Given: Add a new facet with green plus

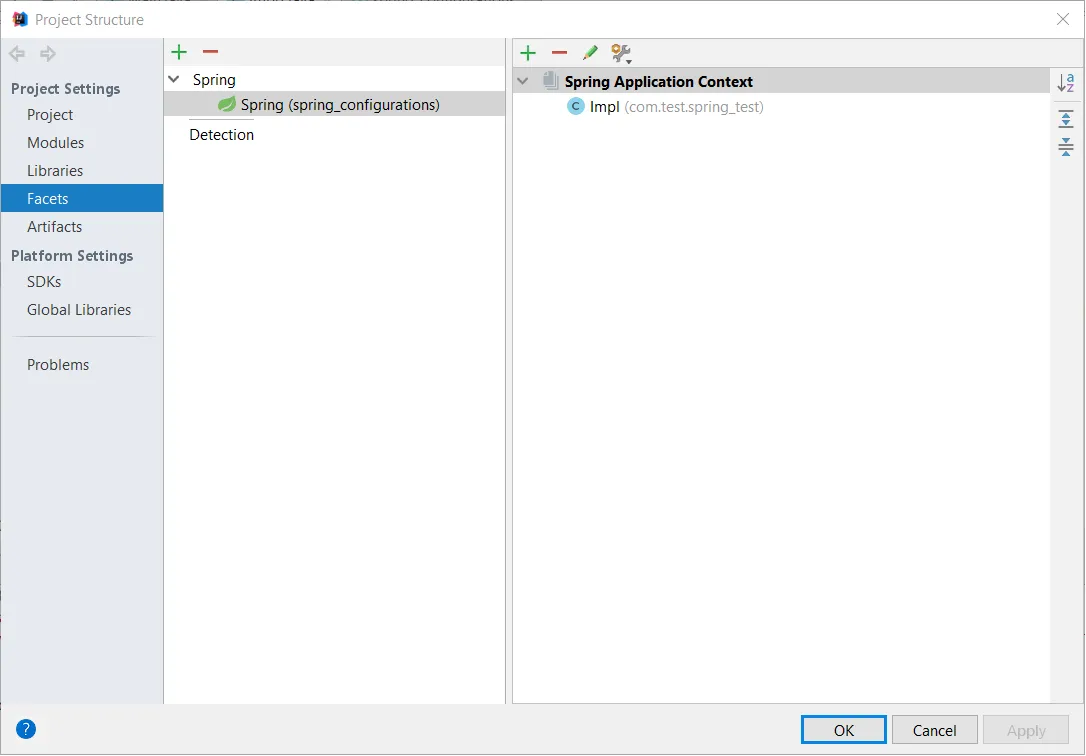Looking at the screenshot, I should point(179,52).
